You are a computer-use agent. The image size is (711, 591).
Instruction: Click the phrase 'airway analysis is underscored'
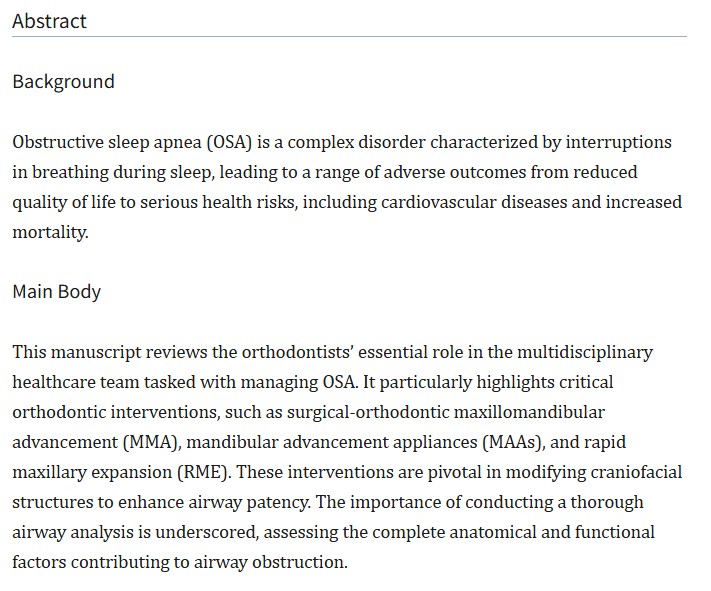(135, 532)
